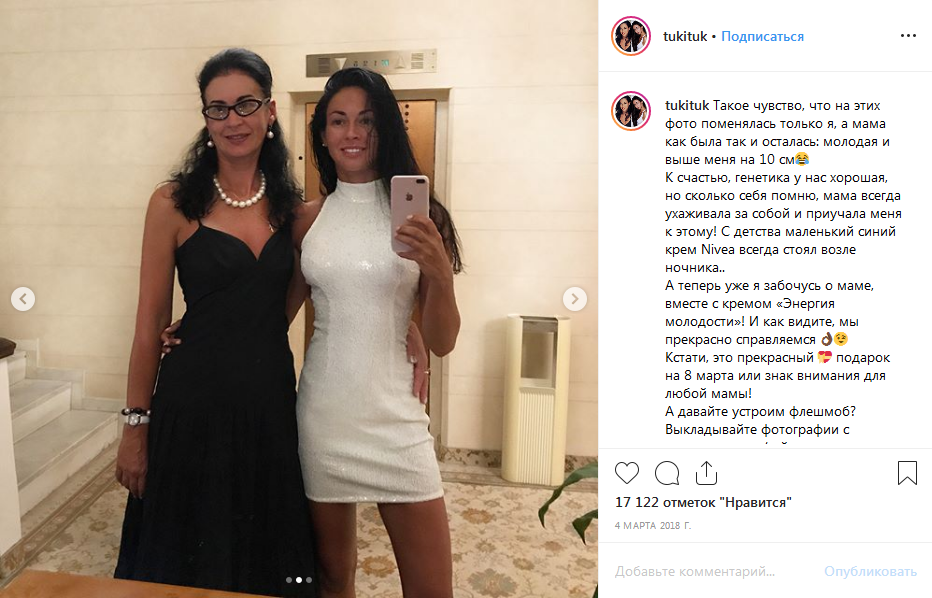Go to next photo with right arrow

point(575,299)
